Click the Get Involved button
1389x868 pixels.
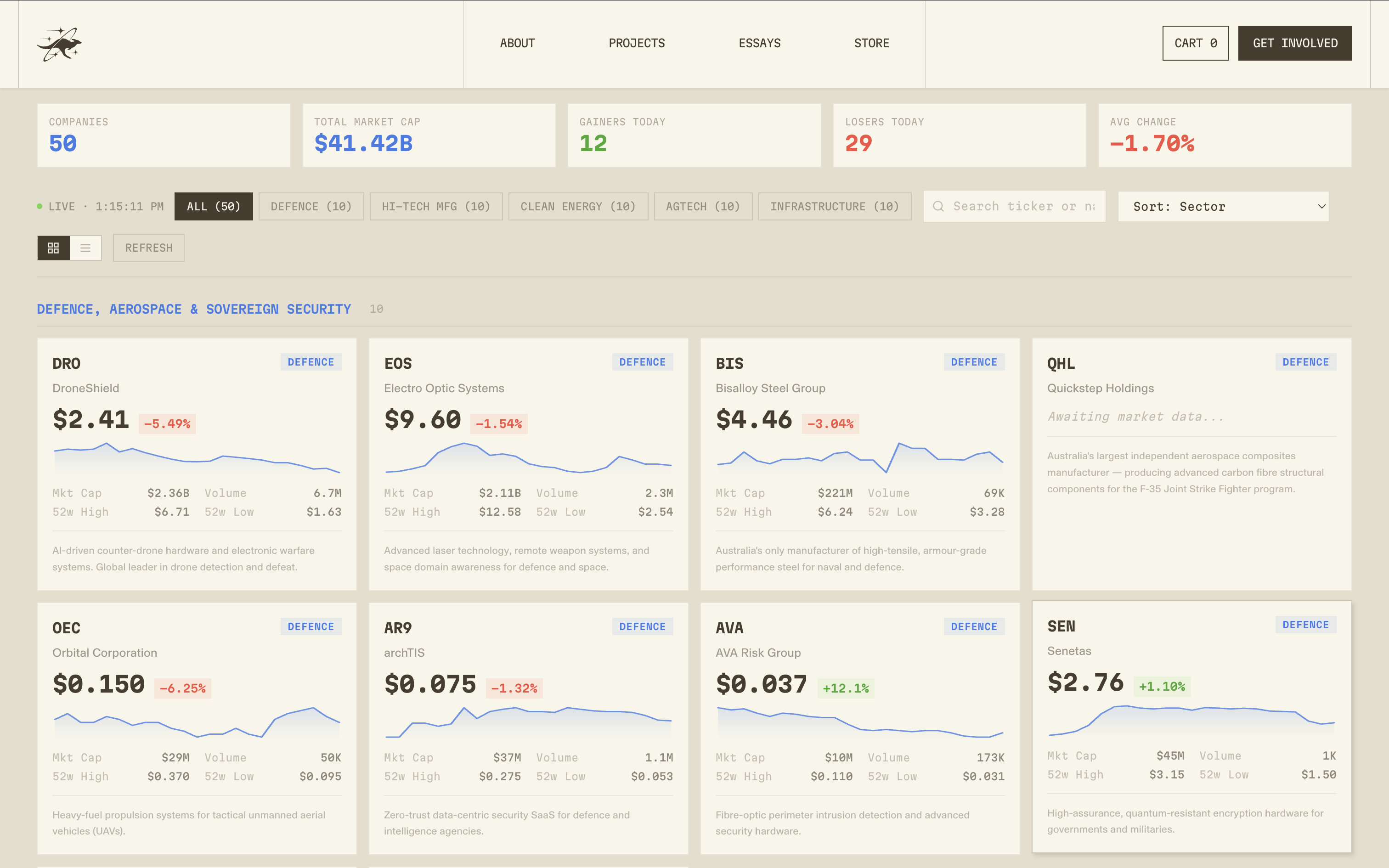(x=1295, y=43)
